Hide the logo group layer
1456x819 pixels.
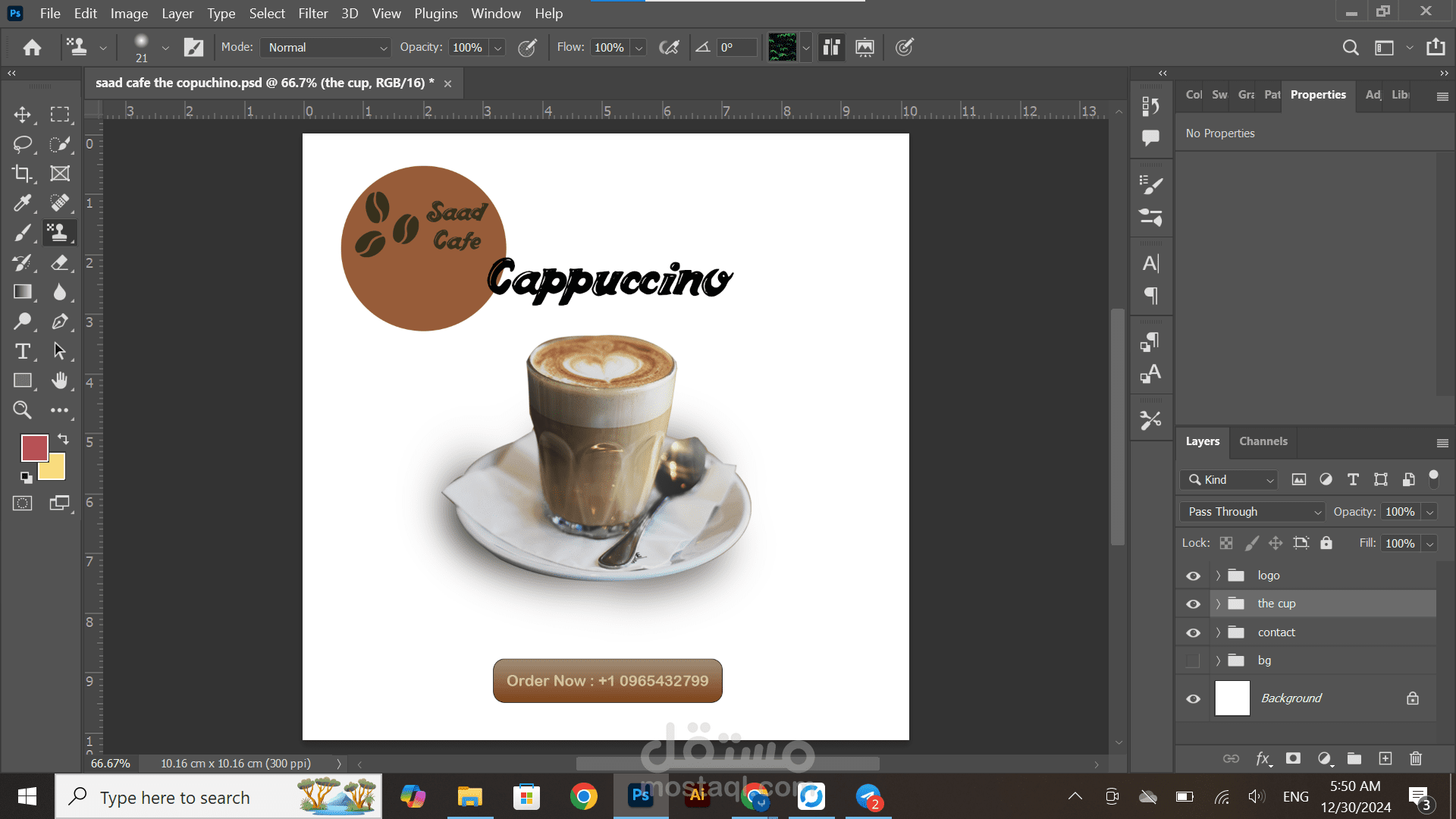[1193, 576]
